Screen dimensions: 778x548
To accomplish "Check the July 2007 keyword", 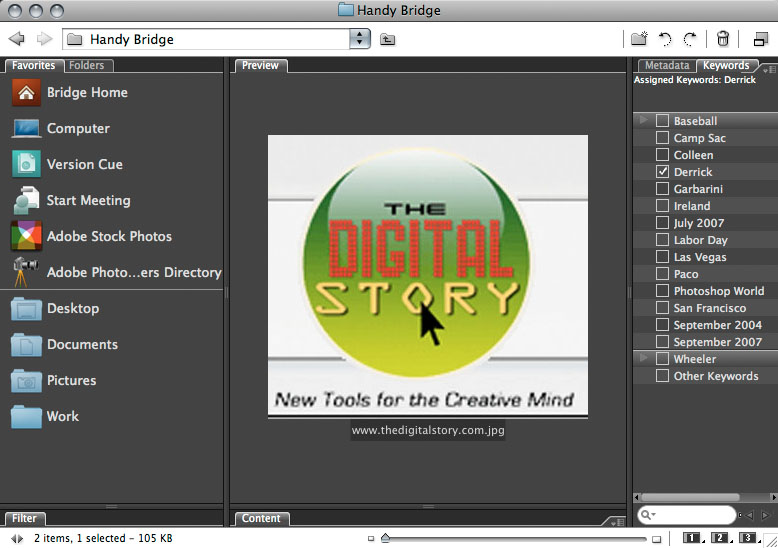I will point(662,222).
